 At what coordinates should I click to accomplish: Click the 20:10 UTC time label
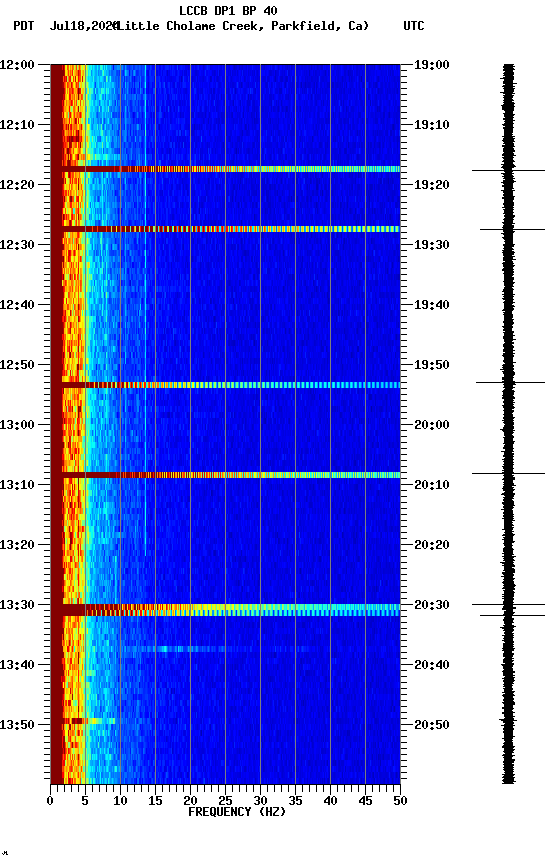pyautogui.click(x=432, y=485)
